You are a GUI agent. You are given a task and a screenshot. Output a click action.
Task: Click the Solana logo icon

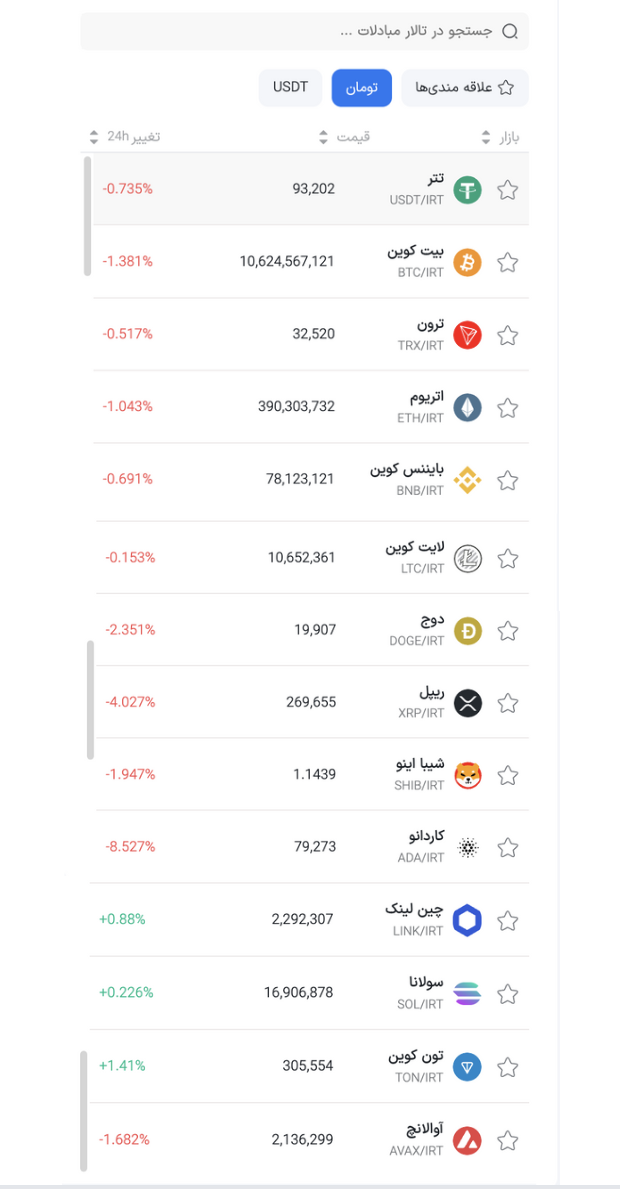(x=466, y=993)
